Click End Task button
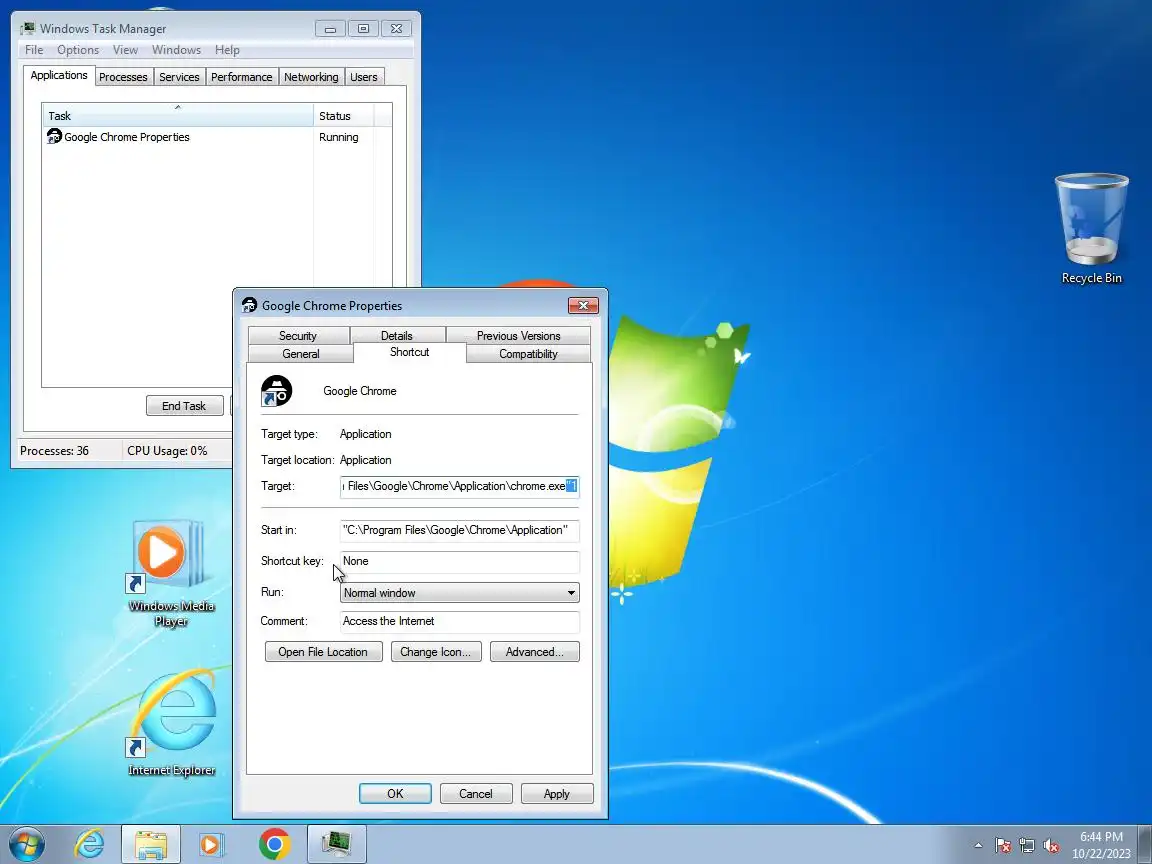Viewport: 1152px width, 864px height. 184,406
